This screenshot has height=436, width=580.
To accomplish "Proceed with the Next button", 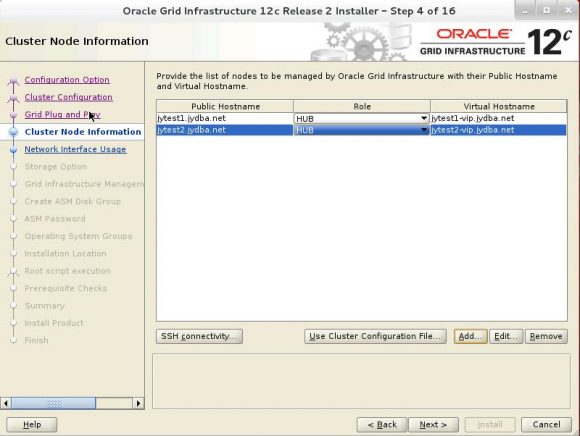I will tap(433, 425).
